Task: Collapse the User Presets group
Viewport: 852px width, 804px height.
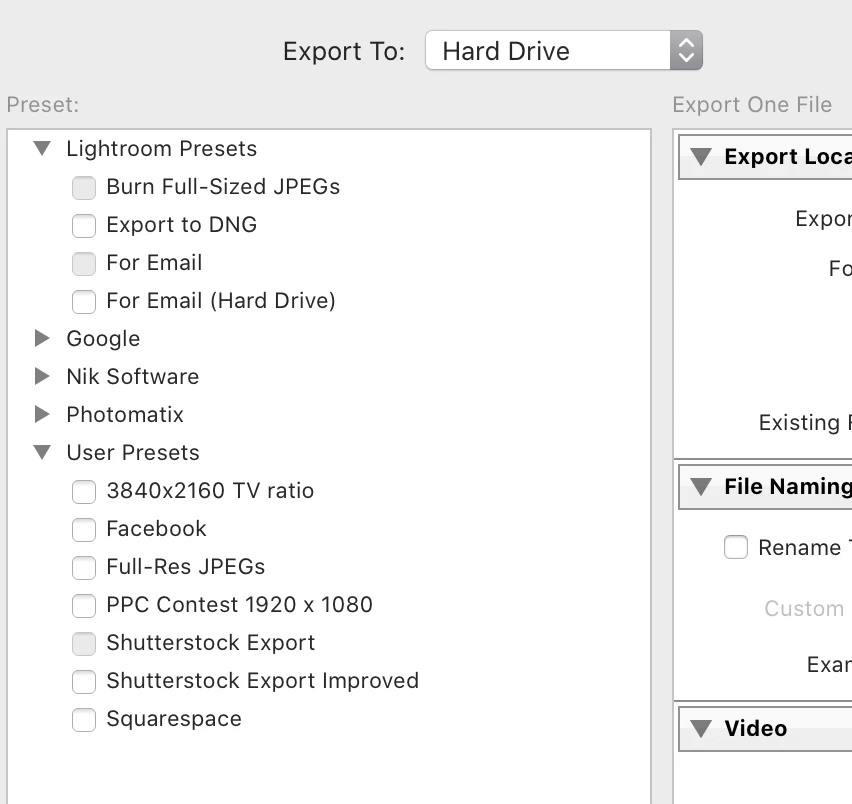Action: click(42, 452)
